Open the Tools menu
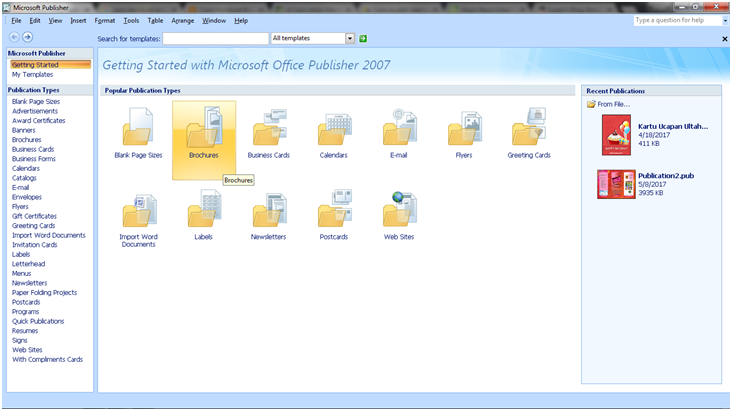This screenshot has width=732, height=411. tap(131, 21)
